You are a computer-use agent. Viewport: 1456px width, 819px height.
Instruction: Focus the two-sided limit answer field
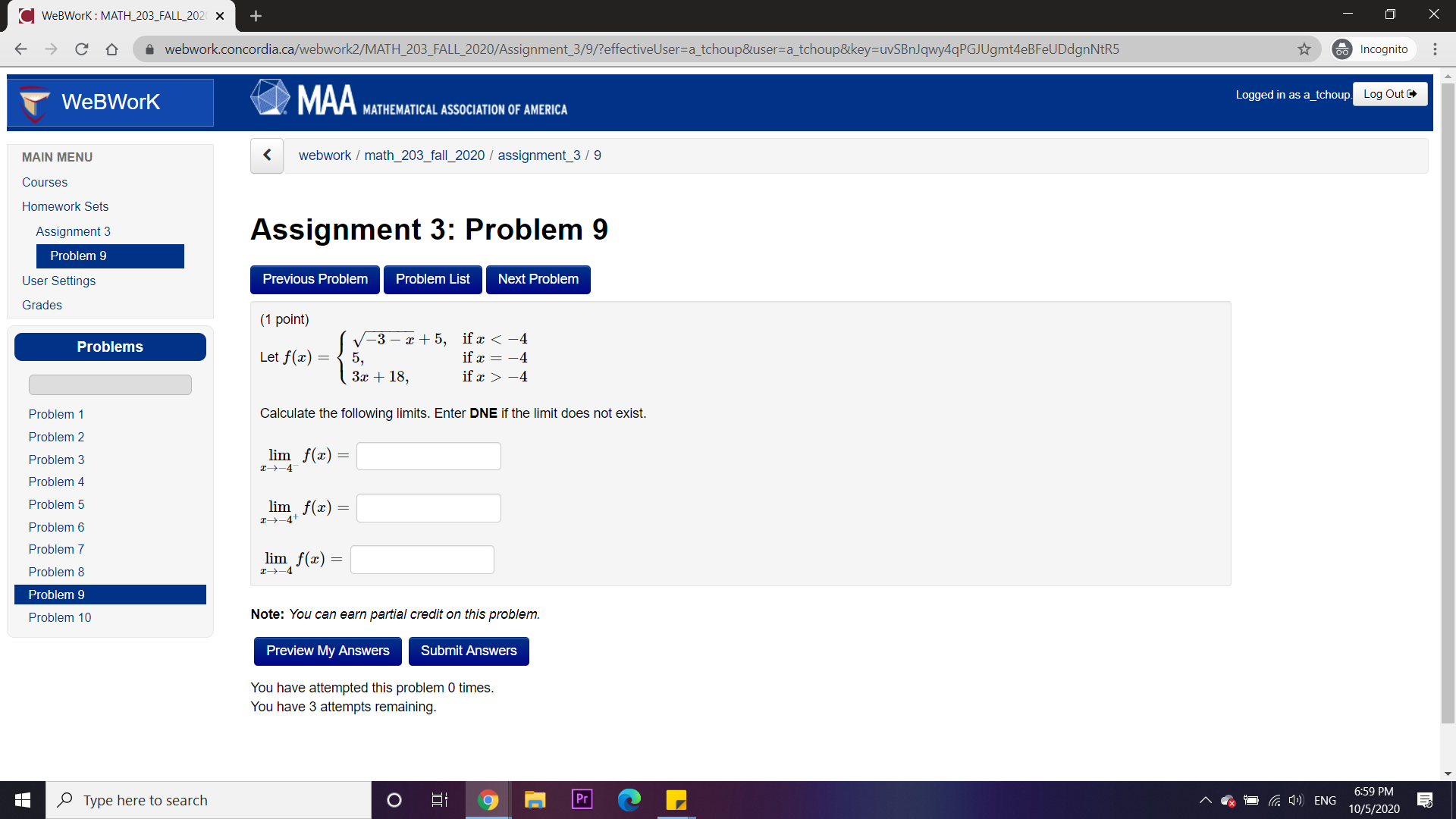pos(422,560)
